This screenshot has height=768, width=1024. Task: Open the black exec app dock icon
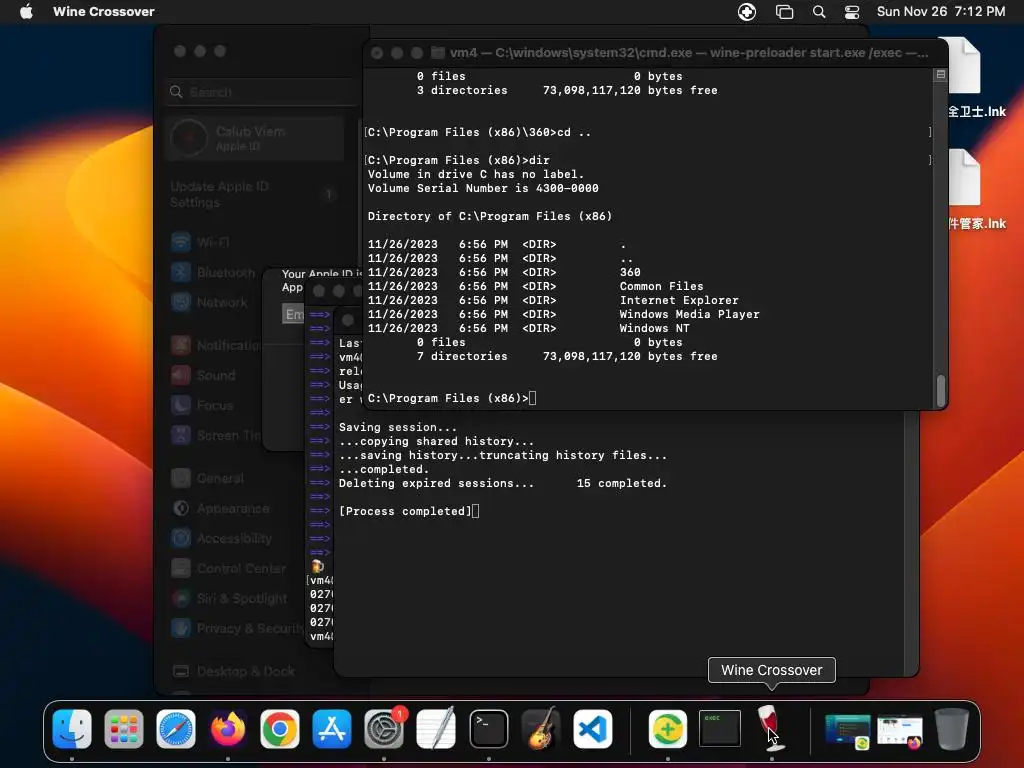(720, 729)
